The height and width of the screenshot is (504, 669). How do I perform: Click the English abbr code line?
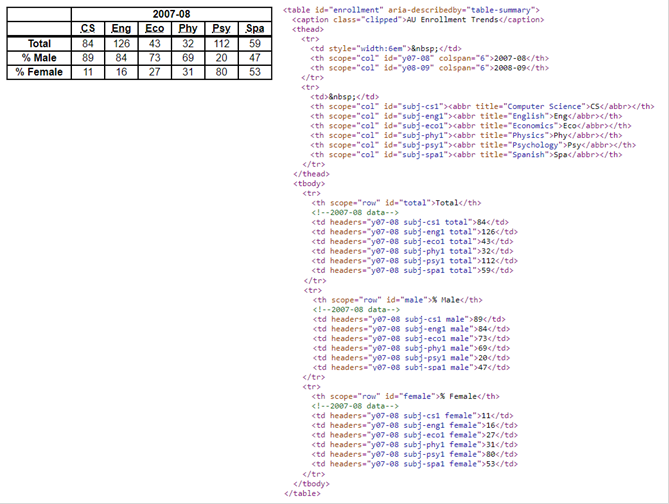point(466,116)
